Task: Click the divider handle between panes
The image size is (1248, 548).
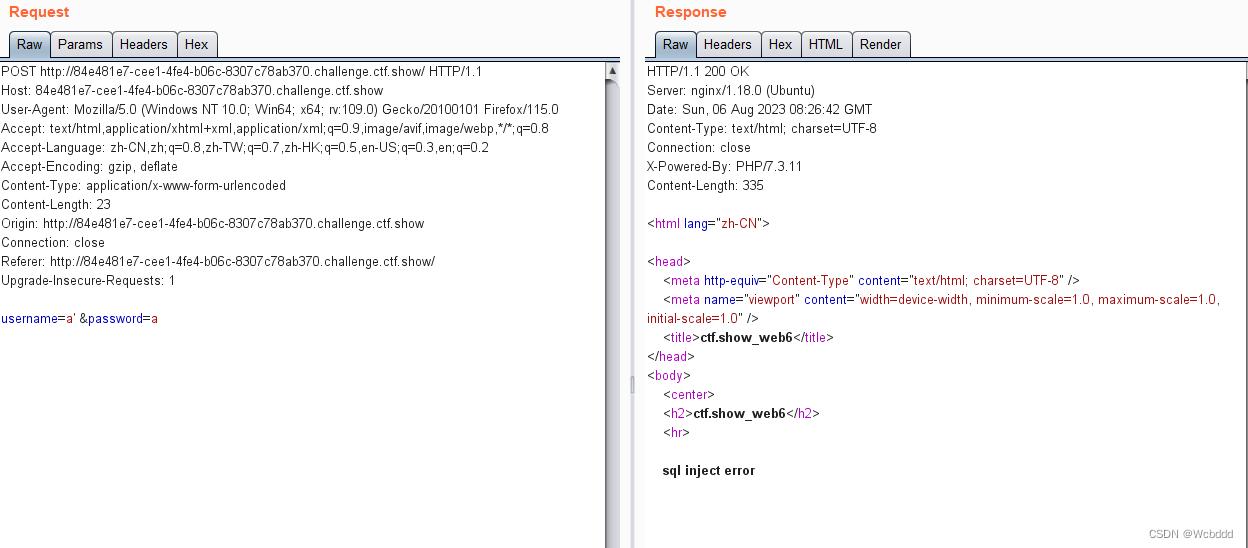Action: (x=631, y=384)
